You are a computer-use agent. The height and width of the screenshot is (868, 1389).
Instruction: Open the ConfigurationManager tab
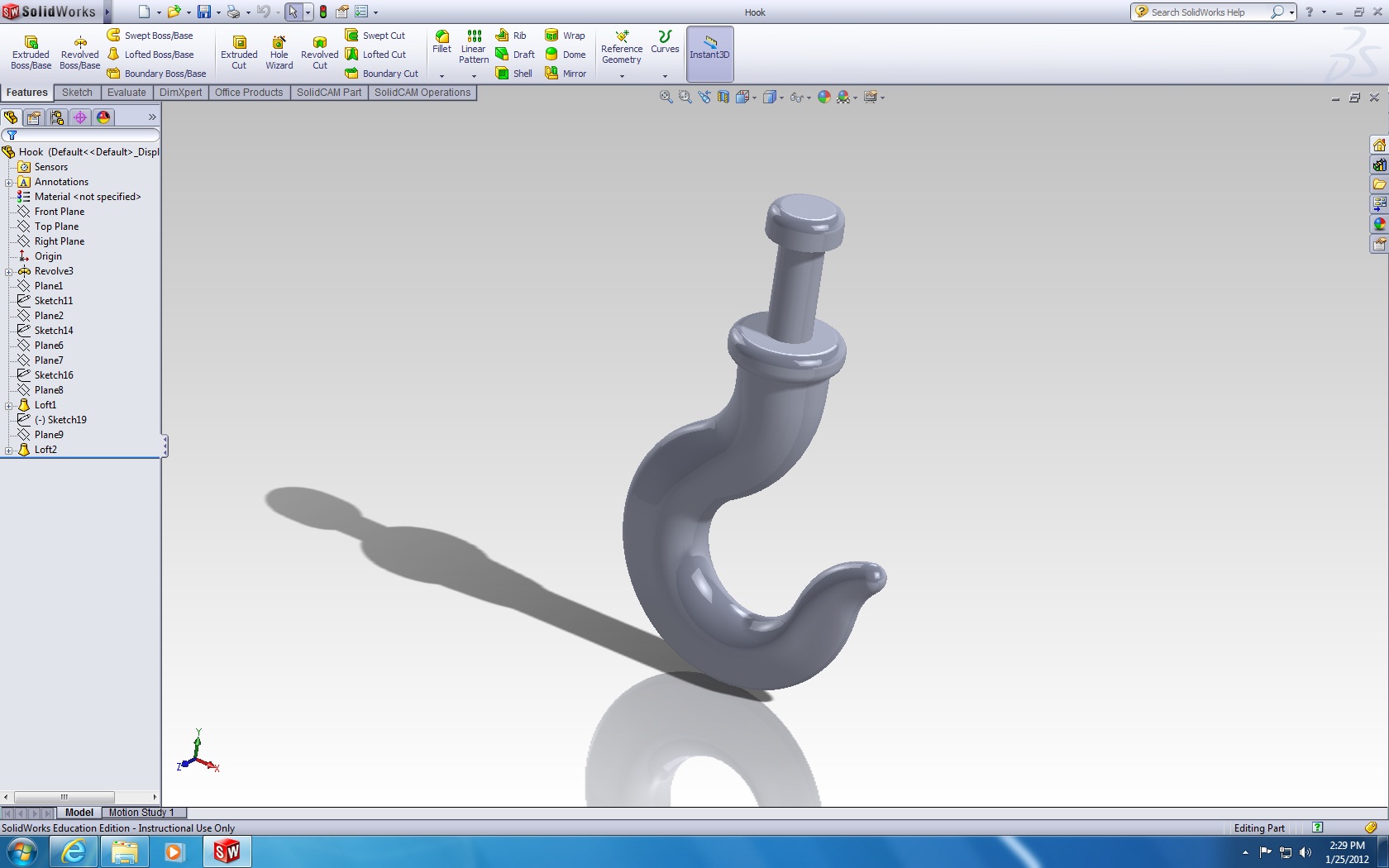pos(57,117)
